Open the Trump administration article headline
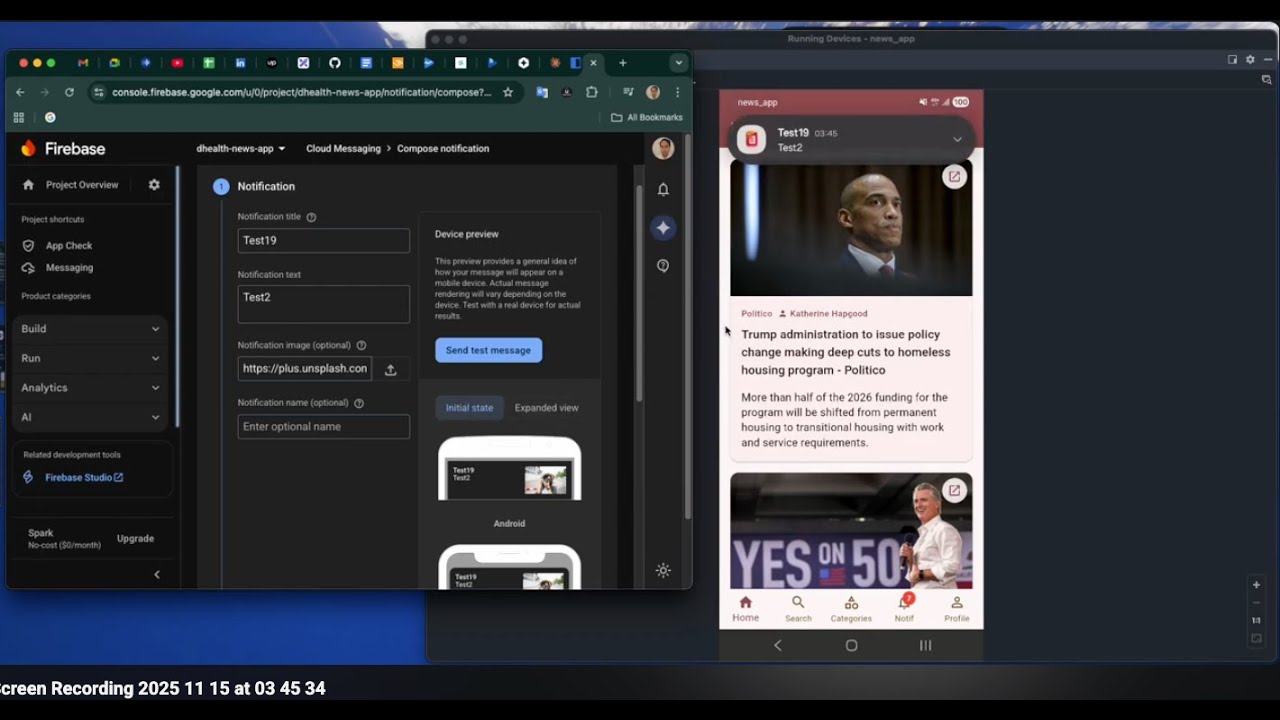Screen dimensions: 1280x720 (846, 352)
